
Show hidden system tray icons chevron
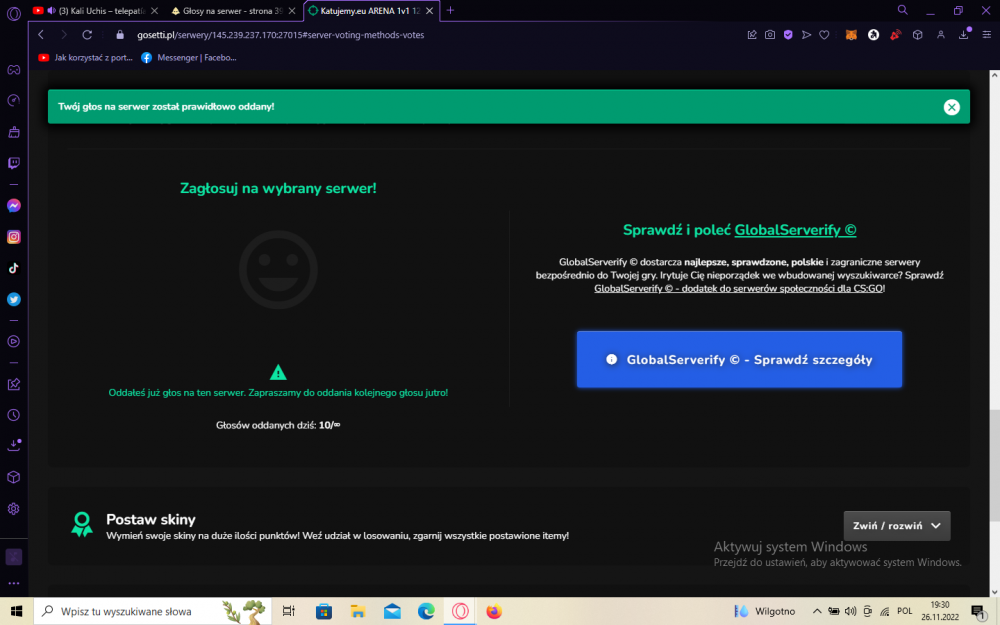pos(816,611)
